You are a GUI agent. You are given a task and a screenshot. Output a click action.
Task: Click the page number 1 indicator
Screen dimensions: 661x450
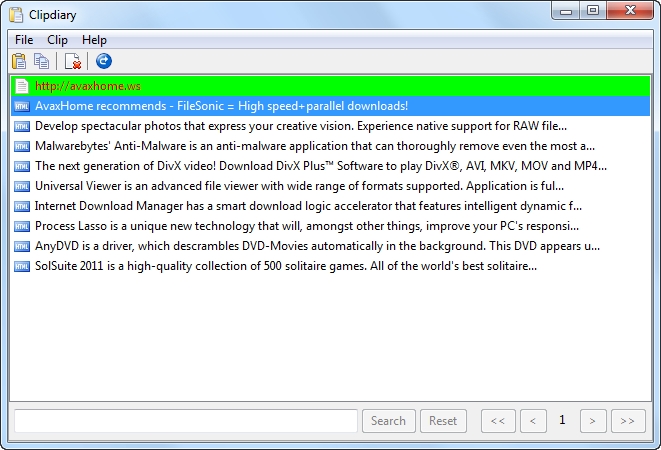562,420
